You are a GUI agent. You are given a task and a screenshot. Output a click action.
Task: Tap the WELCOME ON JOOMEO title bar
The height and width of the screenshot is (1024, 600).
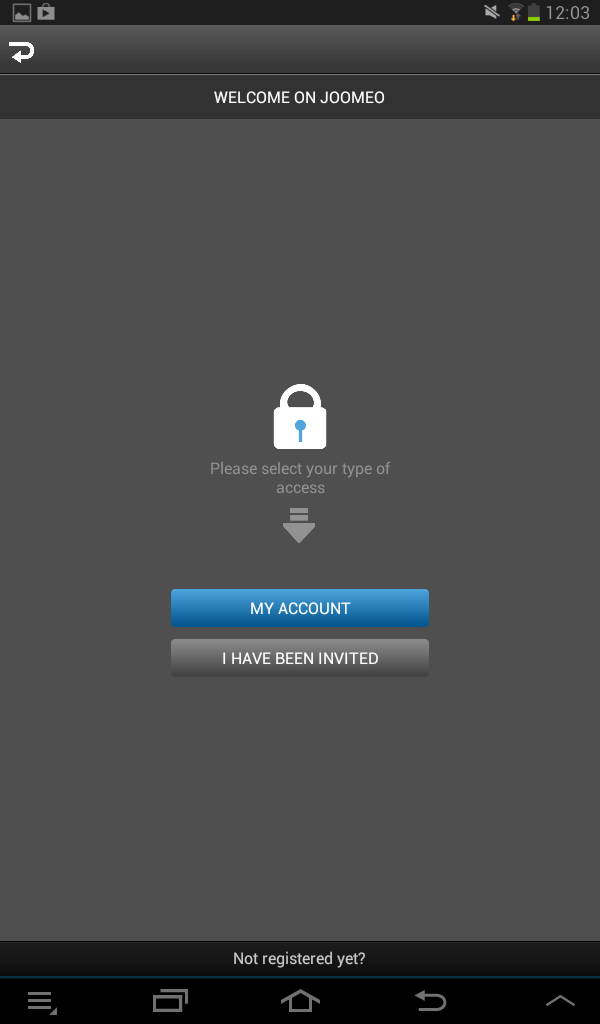coord(300,97)
